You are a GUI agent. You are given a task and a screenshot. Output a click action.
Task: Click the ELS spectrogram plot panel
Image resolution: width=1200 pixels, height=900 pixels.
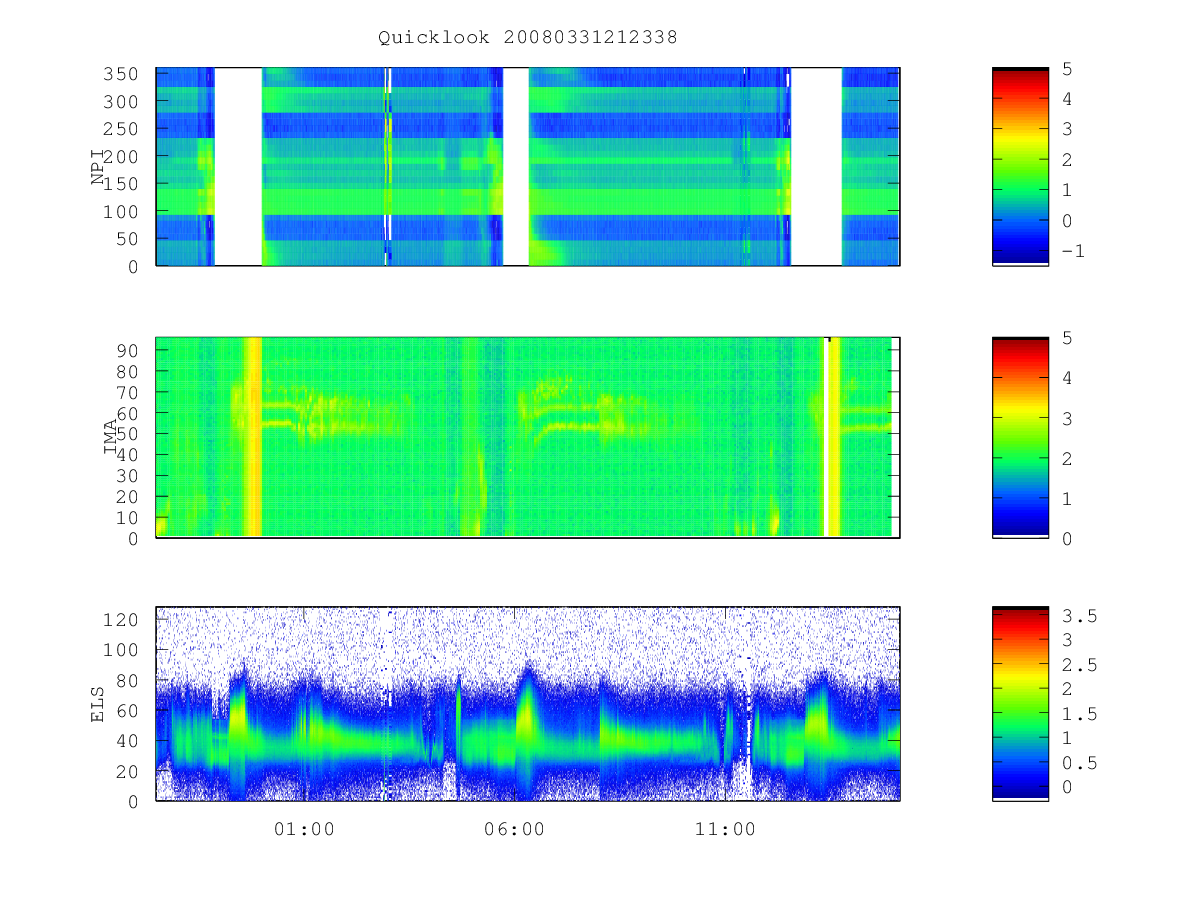click(x=528, y=704)
